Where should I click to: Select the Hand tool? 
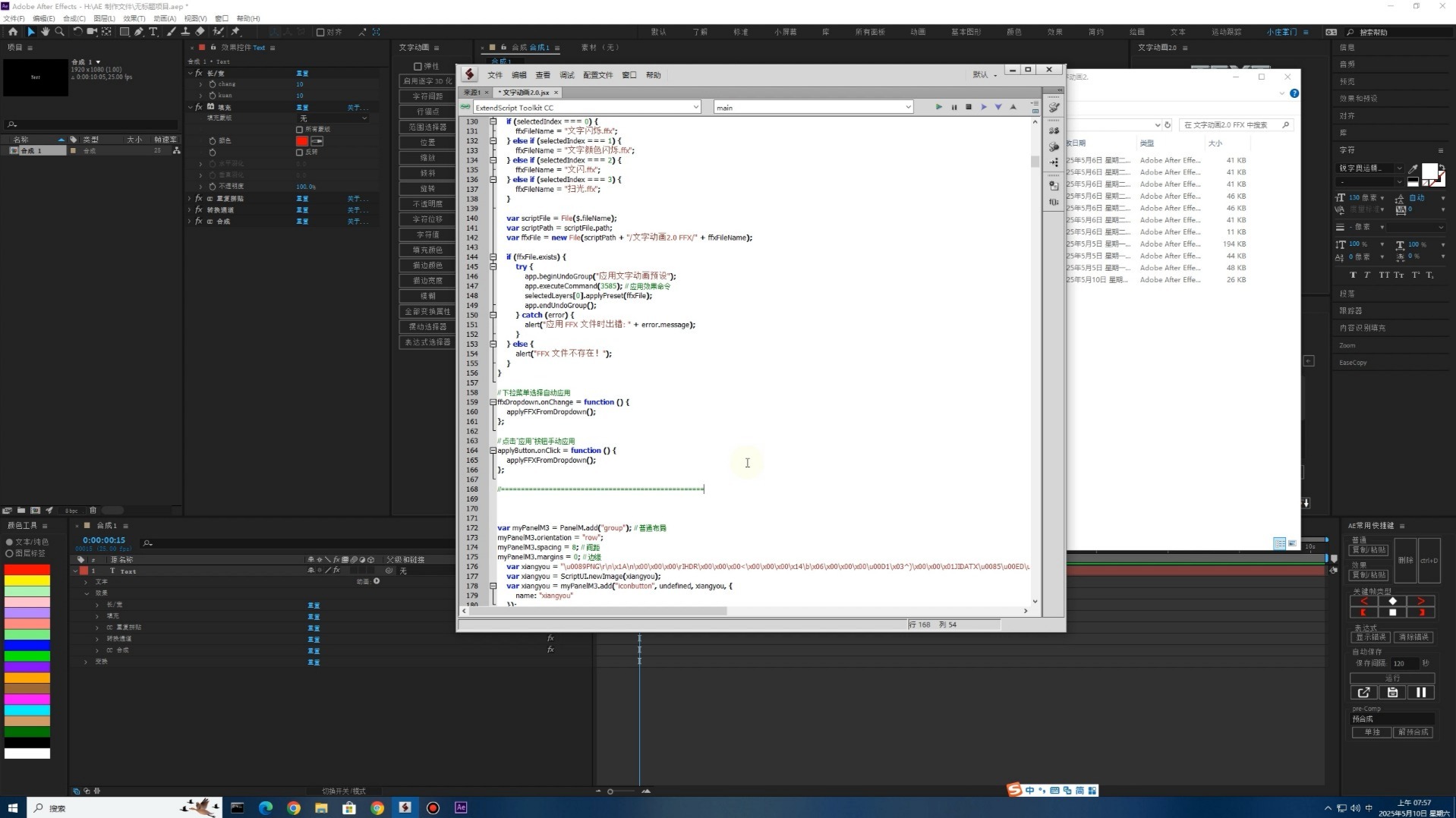click(x=45, y=32)
